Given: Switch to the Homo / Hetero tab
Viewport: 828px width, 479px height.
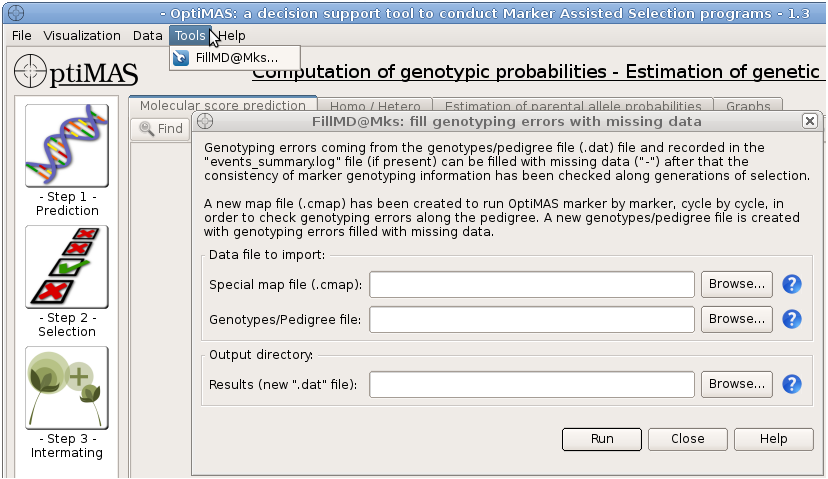Looking at the screenshot, I should pos(375,106).
